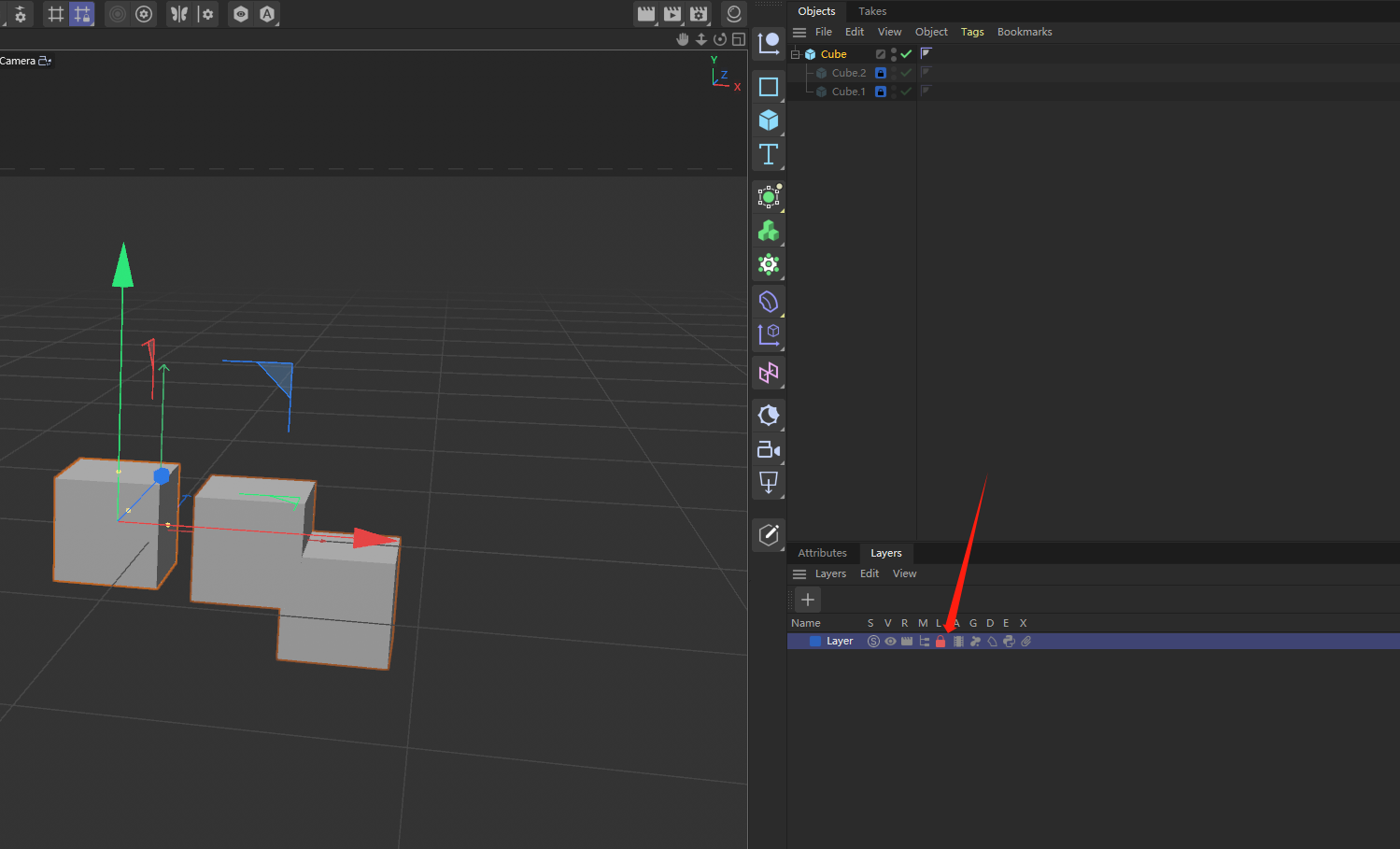Viewport: 1400px width, 849px height.
Task: Open the Object Manager hamburger menu
Action: (x=799, y=32)
